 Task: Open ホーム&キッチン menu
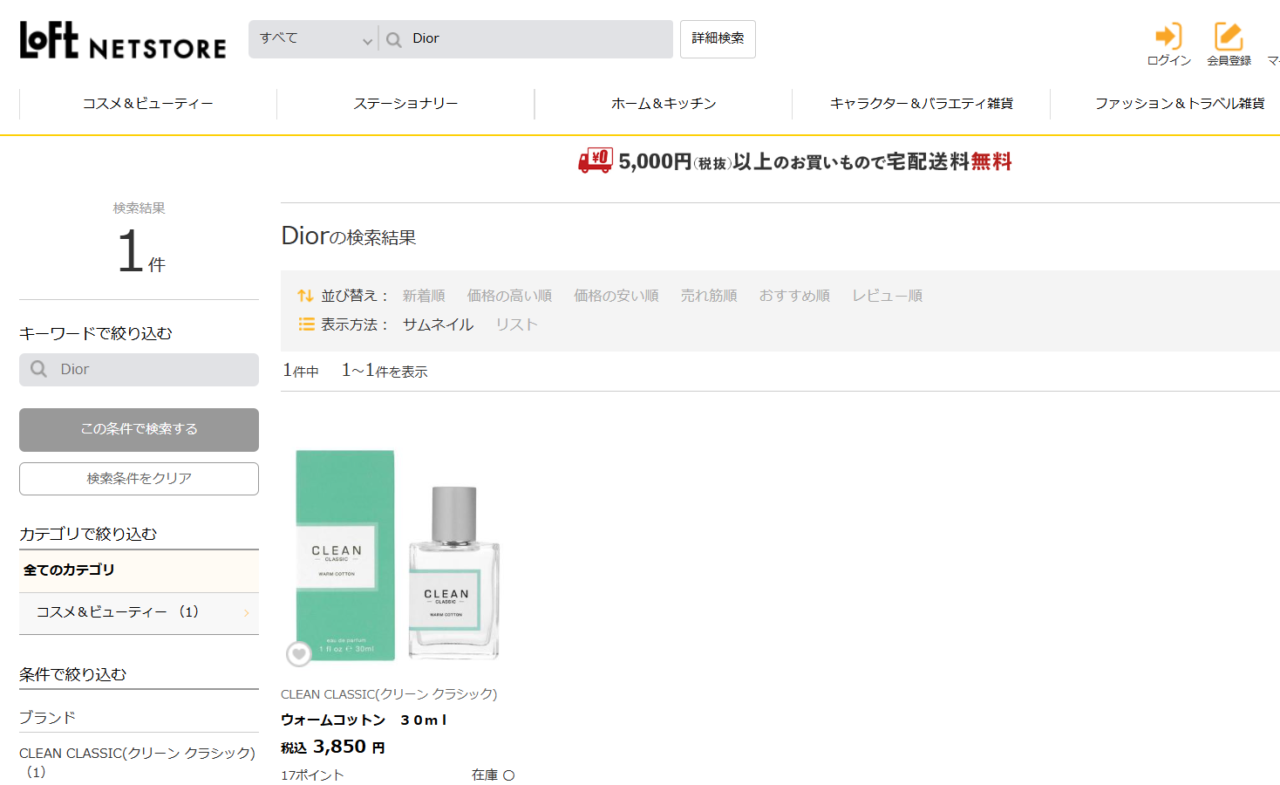664,103
